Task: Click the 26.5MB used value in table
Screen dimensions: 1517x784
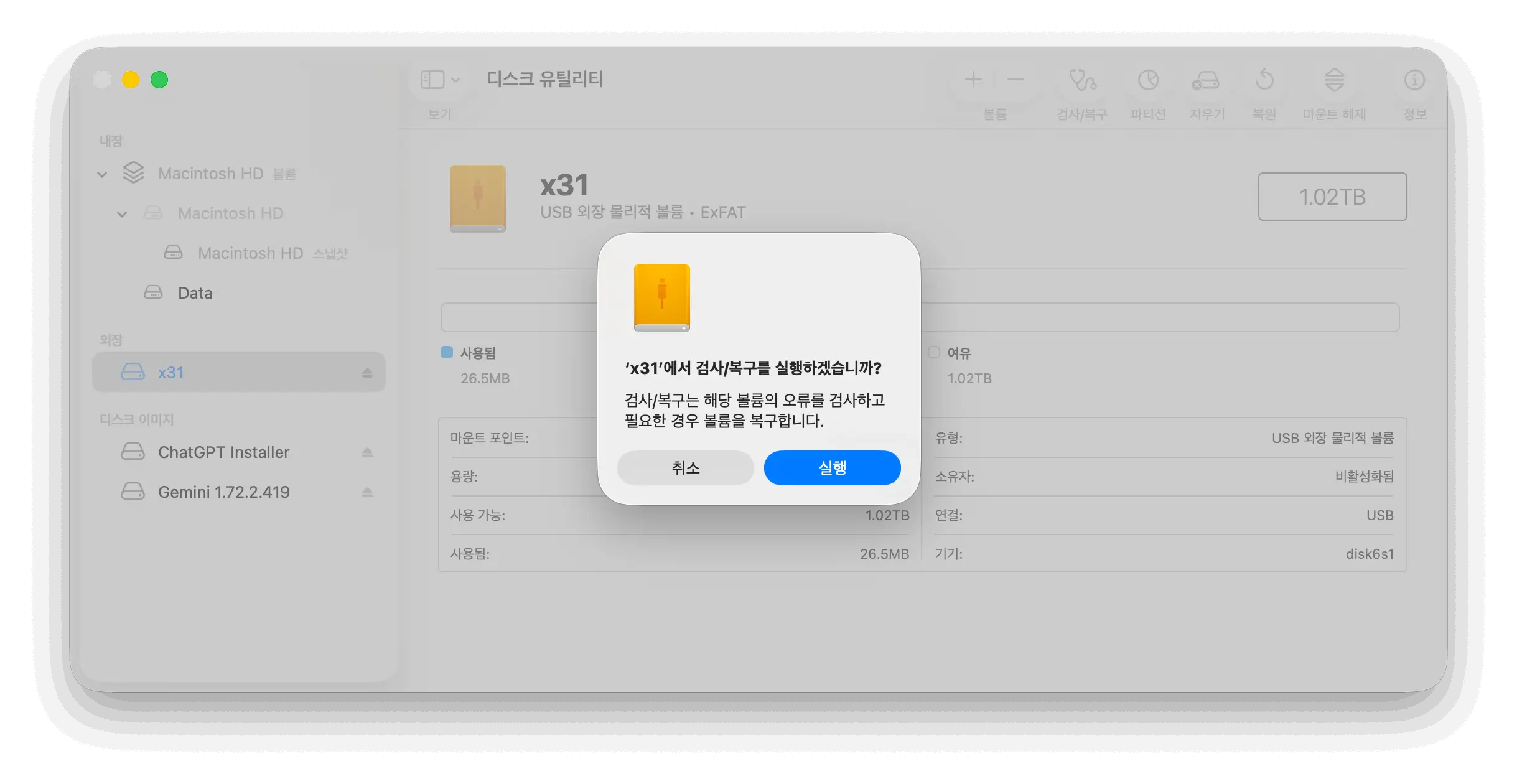Action: (884, 554)
